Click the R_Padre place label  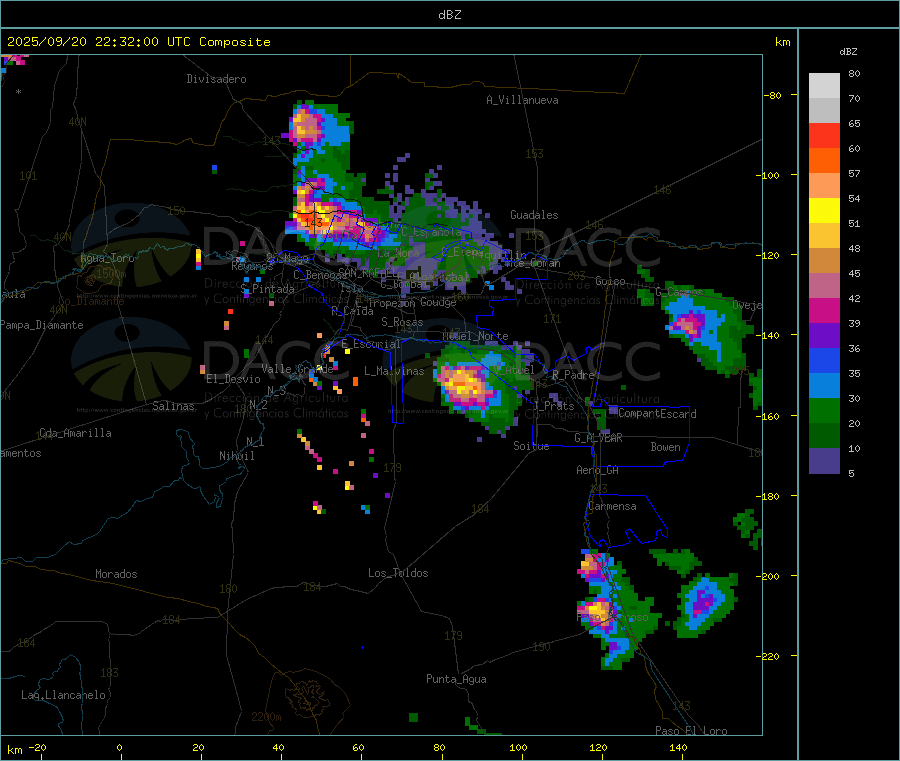coord(573,375)
